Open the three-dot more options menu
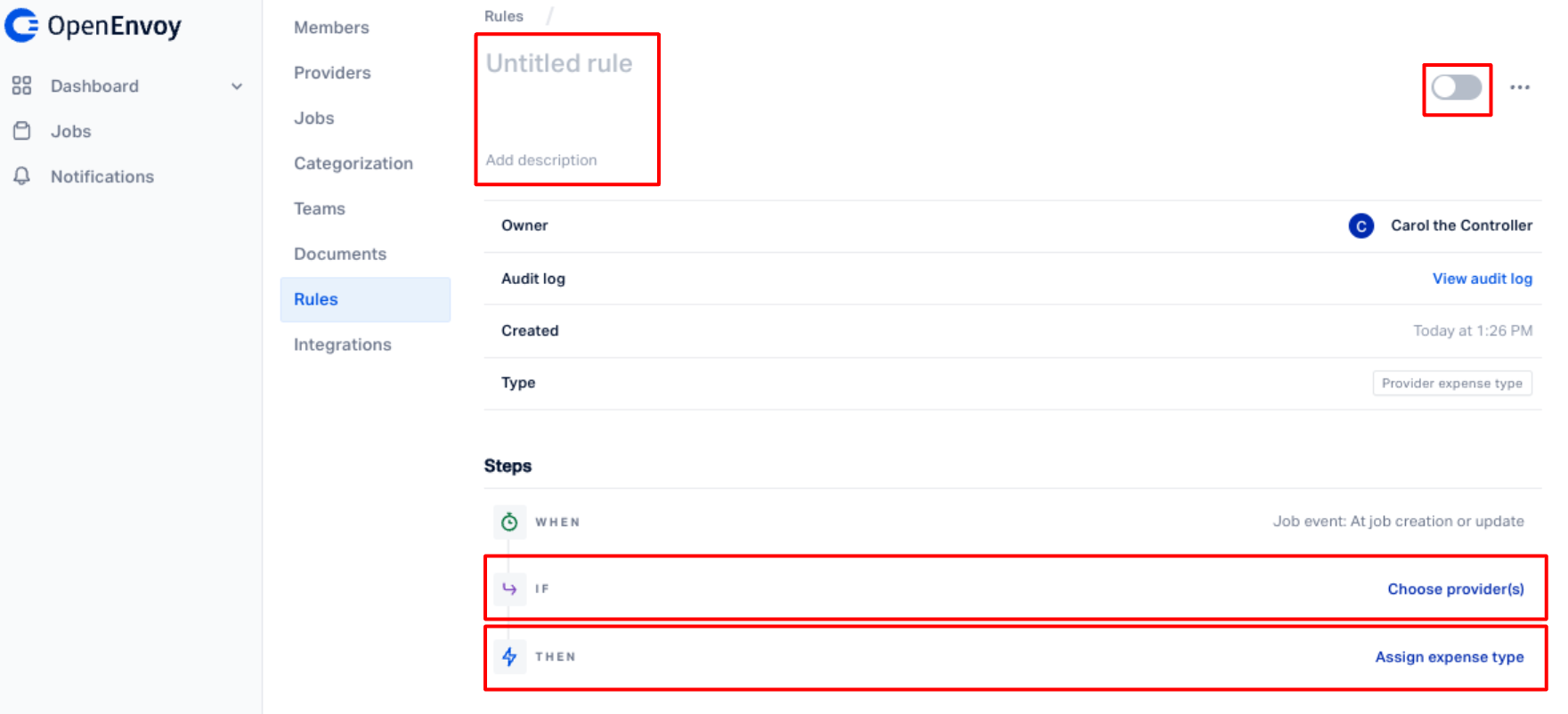The image size is (1568, 714). coord(1520,87)
